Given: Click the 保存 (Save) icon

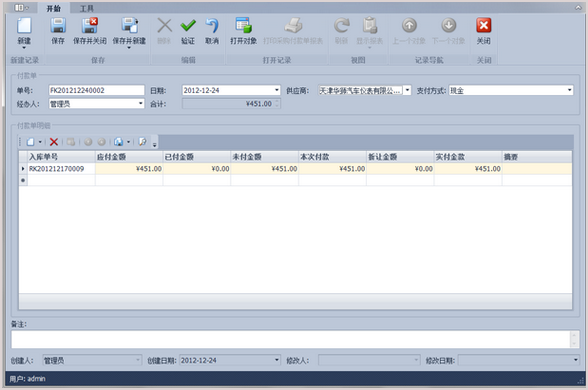Looking at the screenshot, I should click(58, 26).
